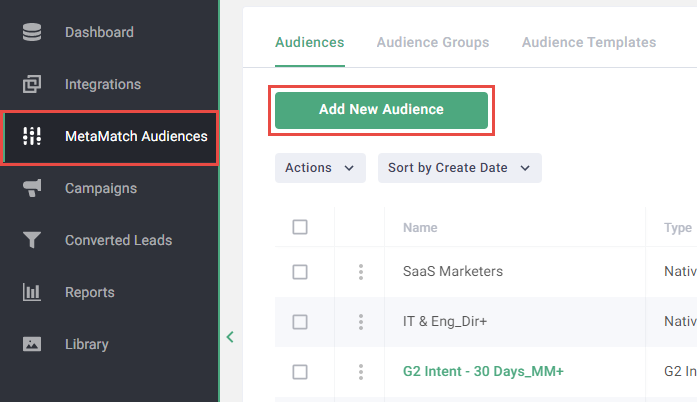Click the Converted Leads funnel icon
697x402 pixels.
(32, 240)
